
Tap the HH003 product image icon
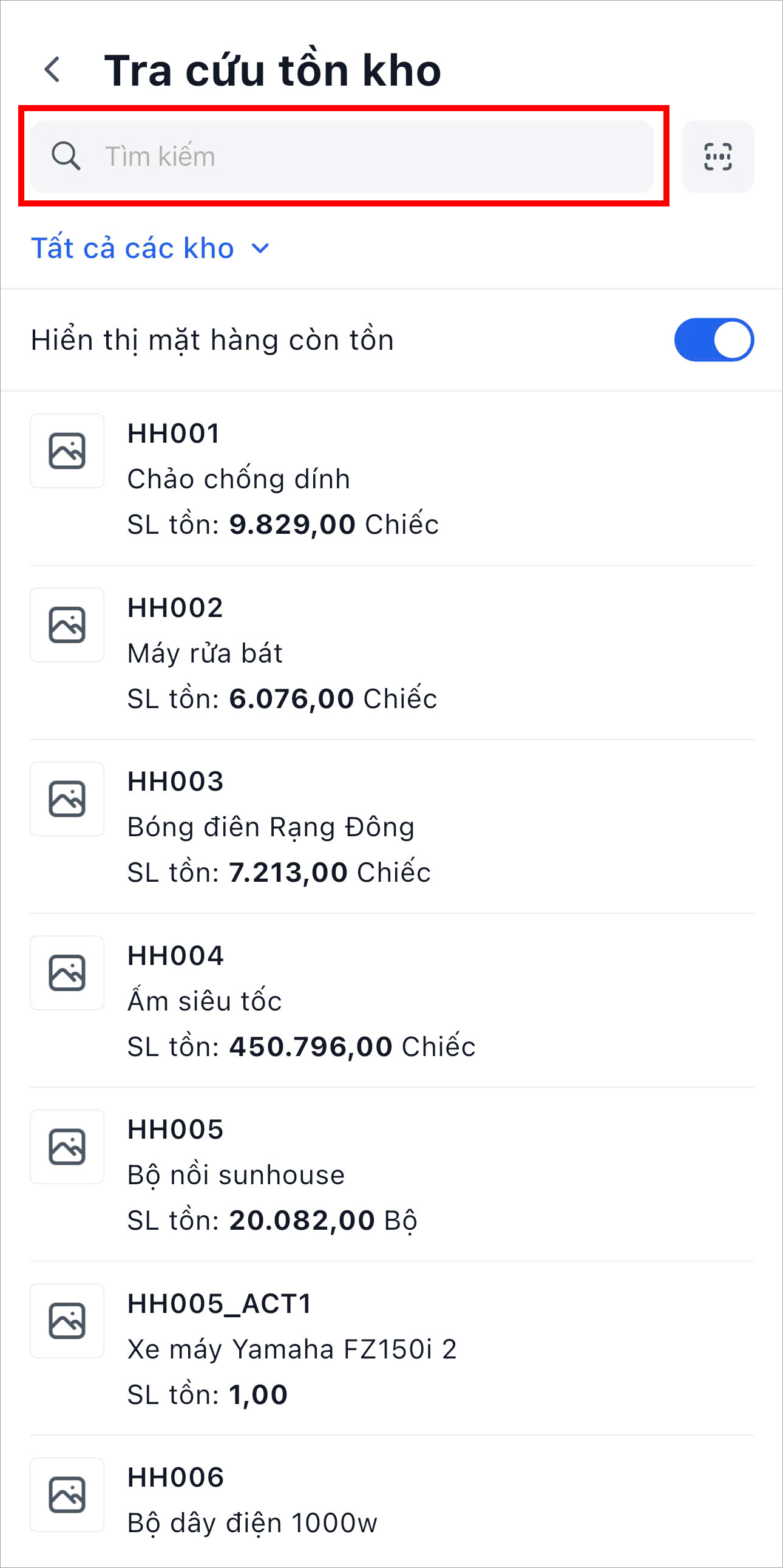point(67,799)
